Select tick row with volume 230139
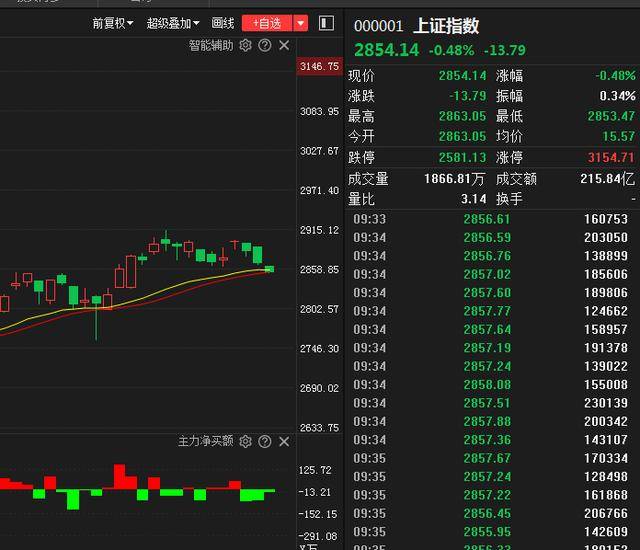This screenshot has height=550, width=640. pyautogui.click(x=492, y=403)
